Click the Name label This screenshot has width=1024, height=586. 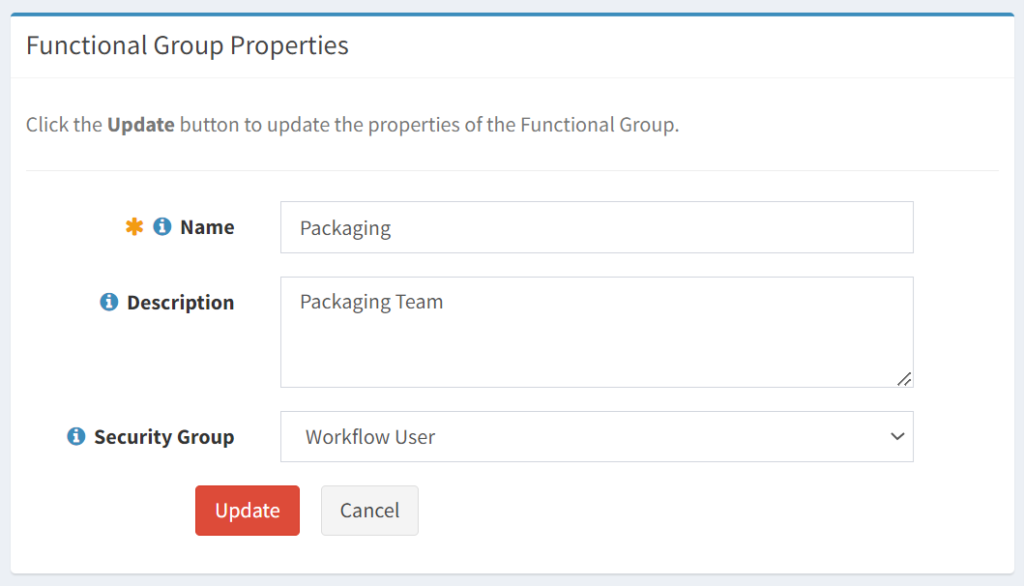pos(207,227)
